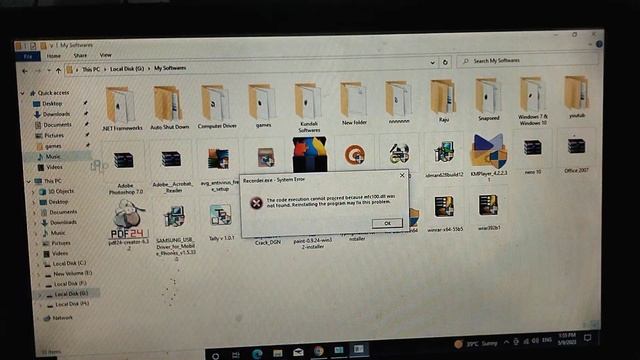Select Desktop under Quick access
Screen dimensions: 640x360
(52, 104)
